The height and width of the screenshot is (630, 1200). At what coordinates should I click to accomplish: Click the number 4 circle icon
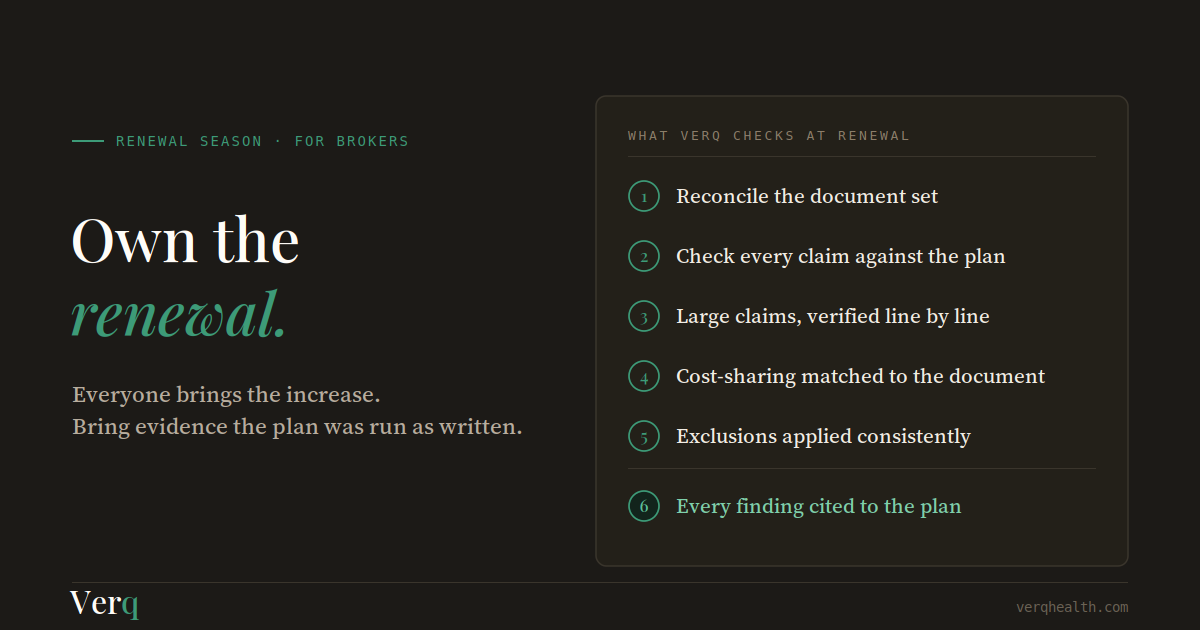coord(644,376)
